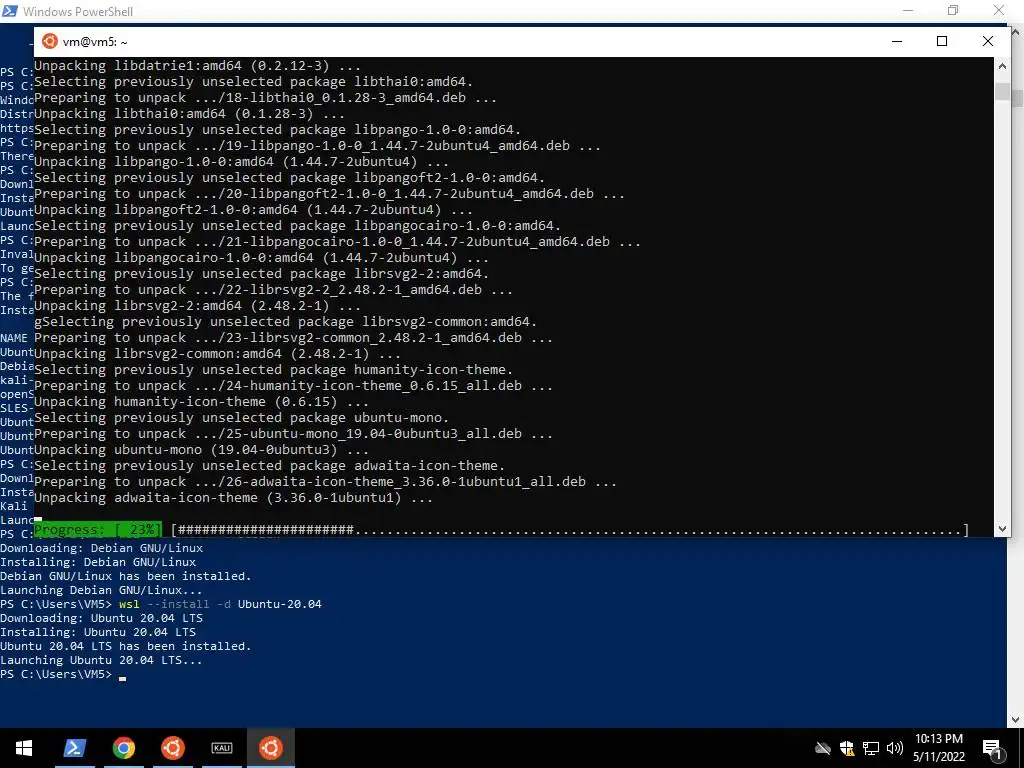1024x768 pixels.
Task: Select the active Ubuntu terminal taskbar icon
Action: (270, 748)
